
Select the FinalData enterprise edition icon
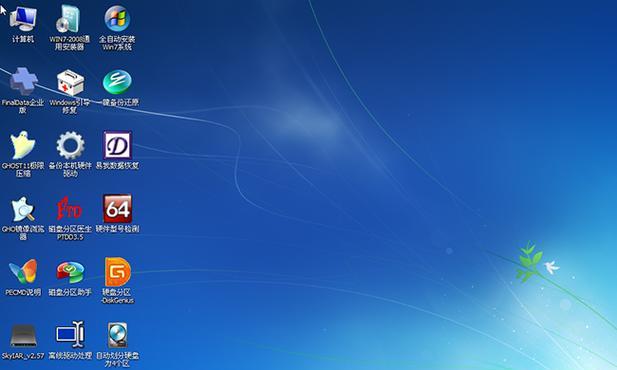(x=23, y=81)
